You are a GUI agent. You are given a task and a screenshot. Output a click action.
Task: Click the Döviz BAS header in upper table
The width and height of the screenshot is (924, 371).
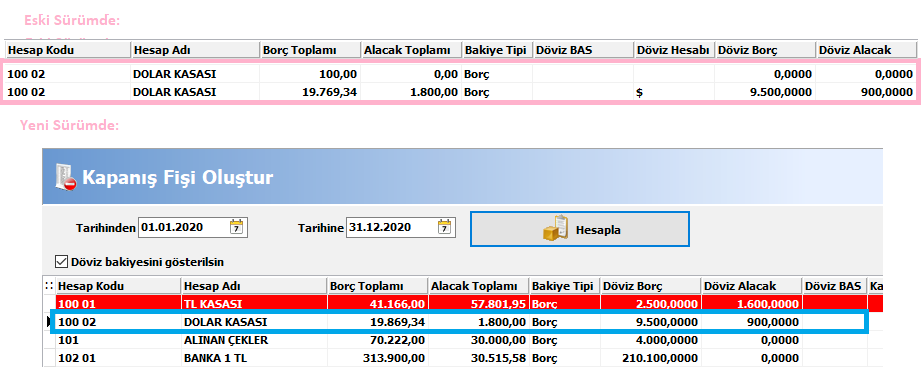click(583, 50)
